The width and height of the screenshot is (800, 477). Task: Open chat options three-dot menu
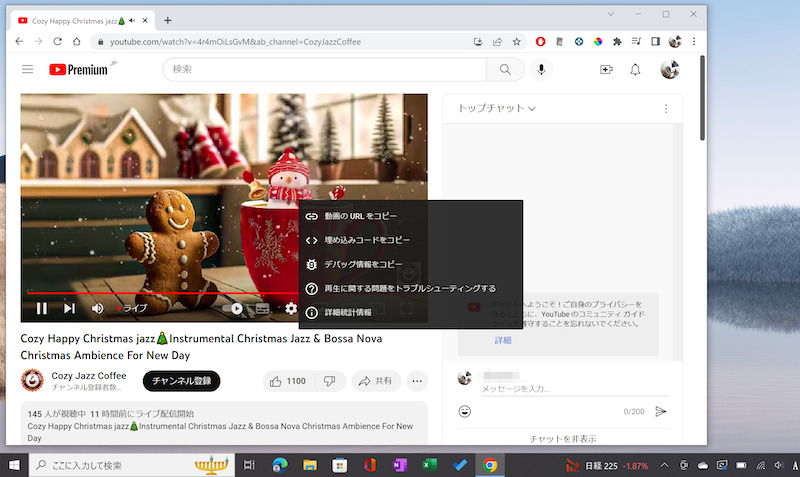(666, 108)
